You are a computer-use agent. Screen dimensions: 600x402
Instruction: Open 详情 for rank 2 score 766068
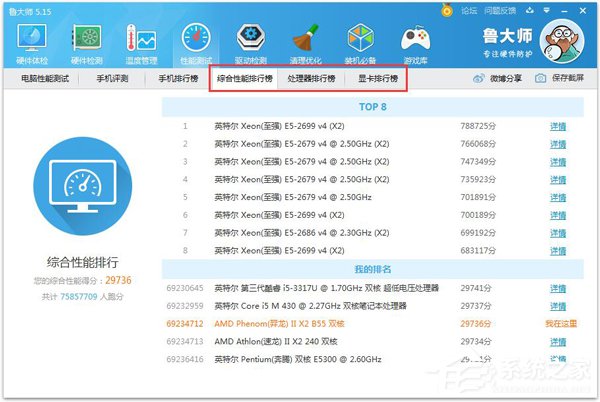tap(558, 145)
